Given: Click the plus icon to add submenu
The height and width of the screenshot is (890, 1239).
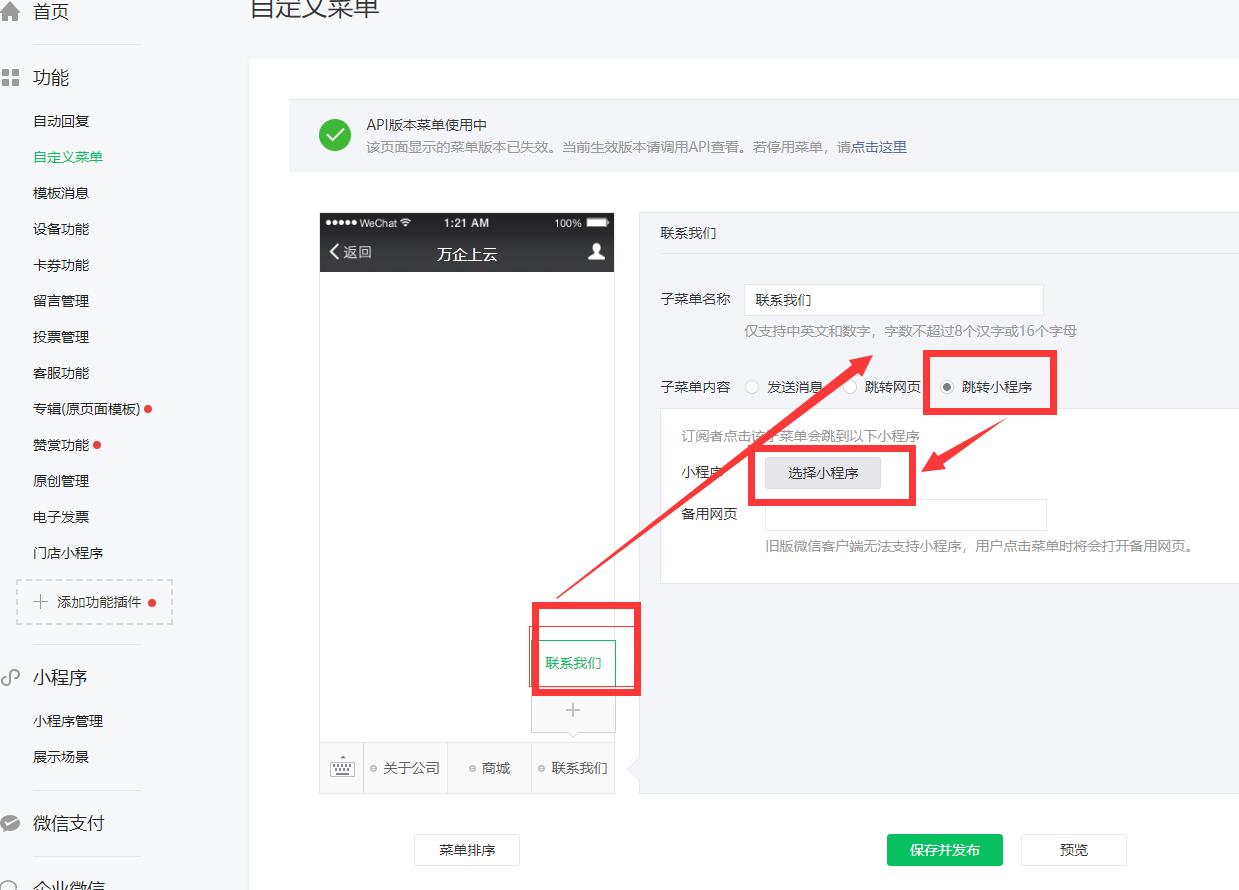Looking at the screenshot, I should point(573,710).
